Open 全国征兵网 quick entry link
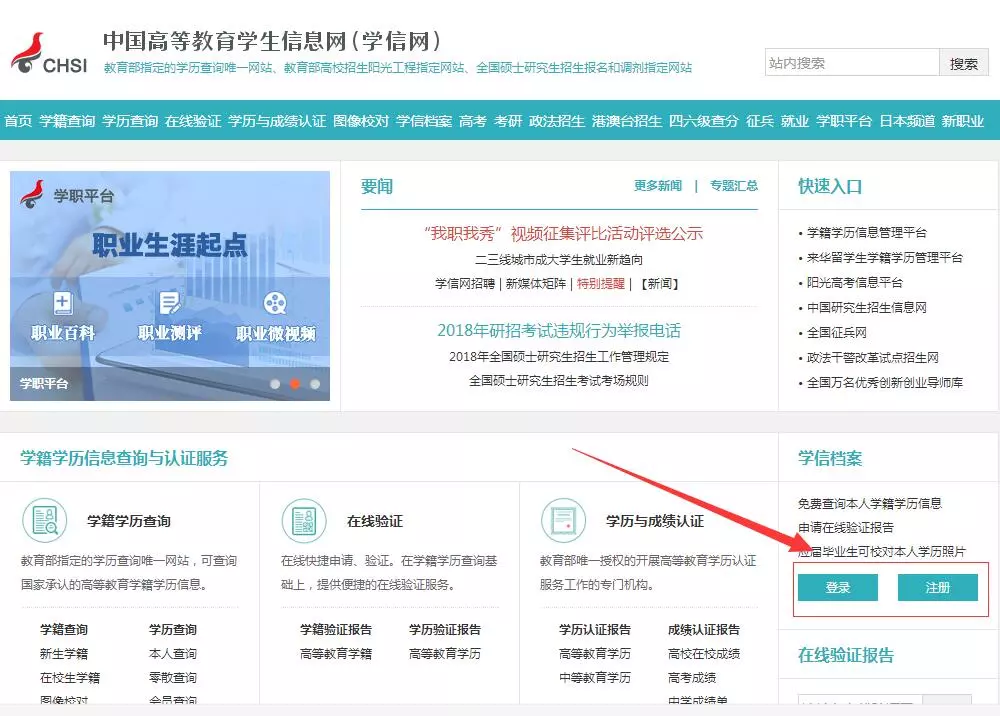1000x716 pixels. coord(837,332)
